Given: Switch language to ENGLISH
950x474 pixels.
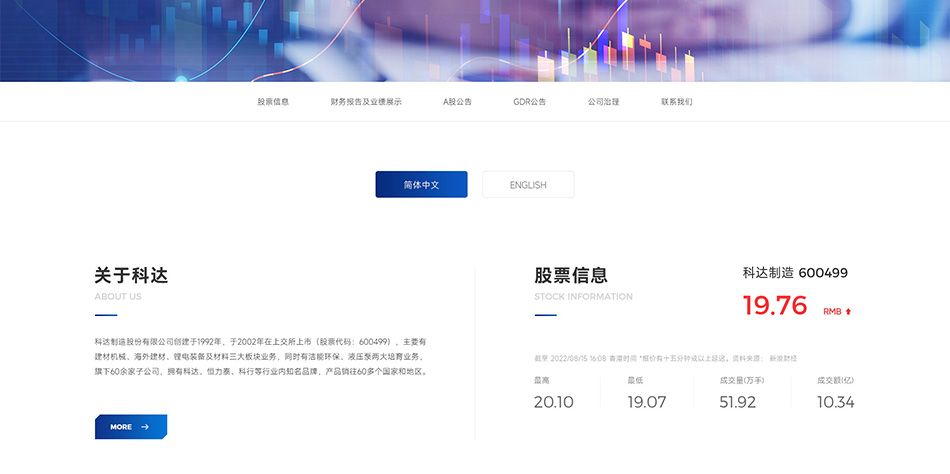Looking at the screenshot, I should coord(528,185).
